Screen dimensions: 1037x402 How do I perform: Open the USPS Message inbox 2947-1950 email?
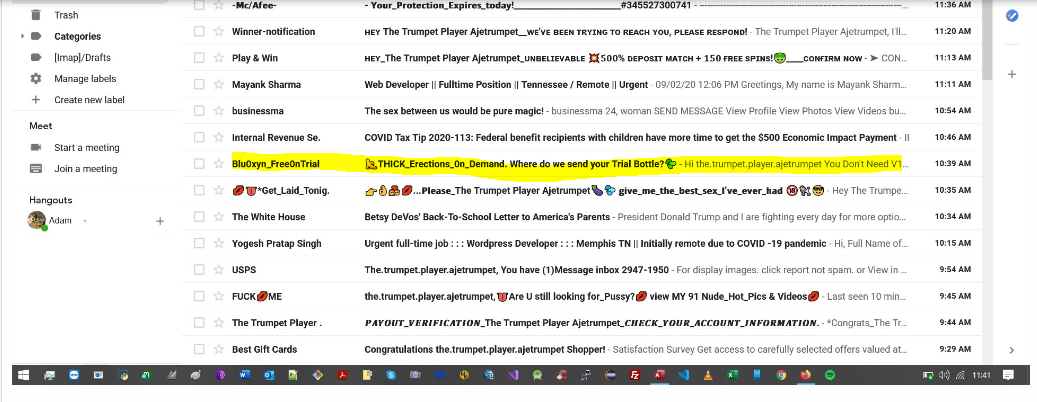[x=582, y=269]
